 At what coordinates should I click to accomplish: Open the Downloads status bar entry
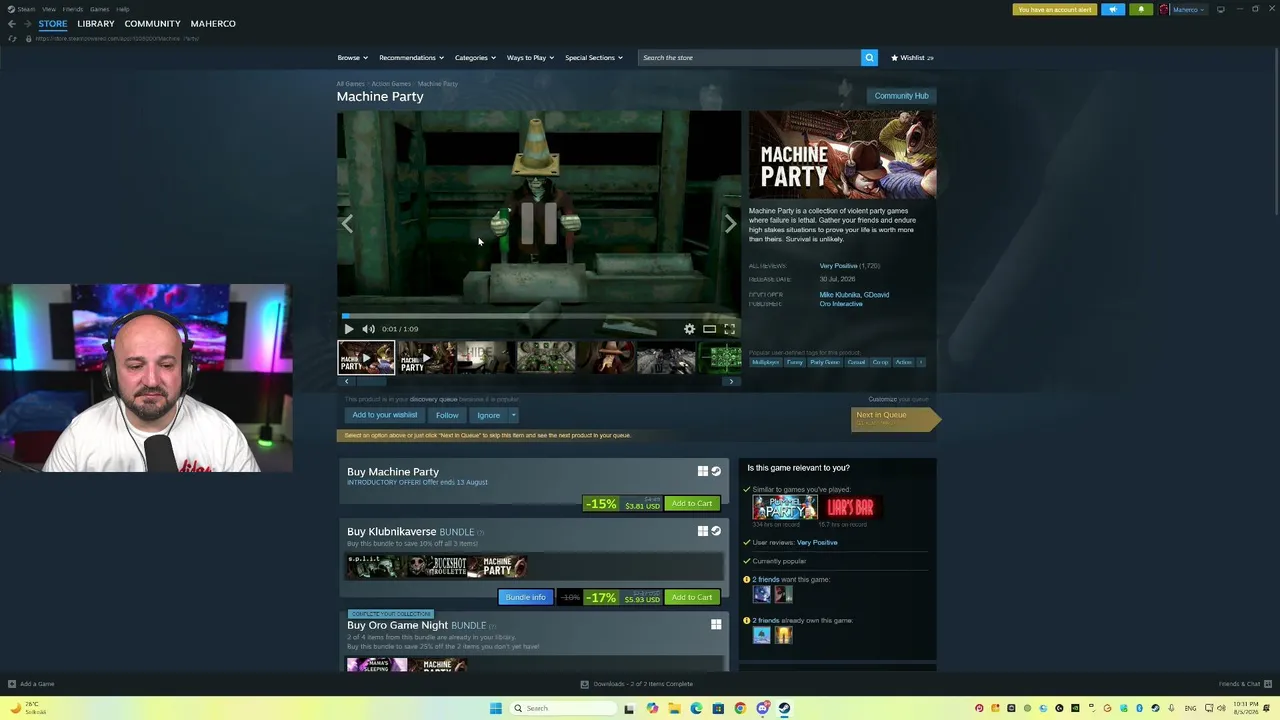[637, 684]
